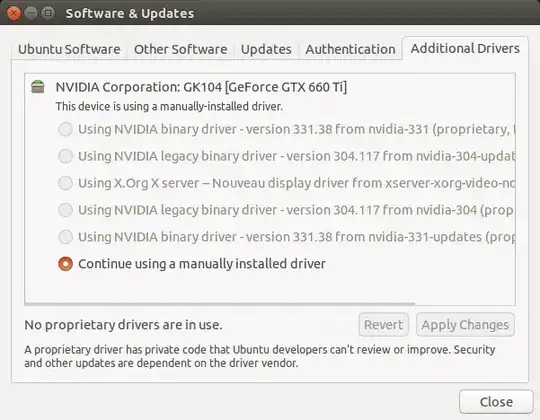
Task: Select Continue using a manually installed driver
Action: [x=192, y=264]
